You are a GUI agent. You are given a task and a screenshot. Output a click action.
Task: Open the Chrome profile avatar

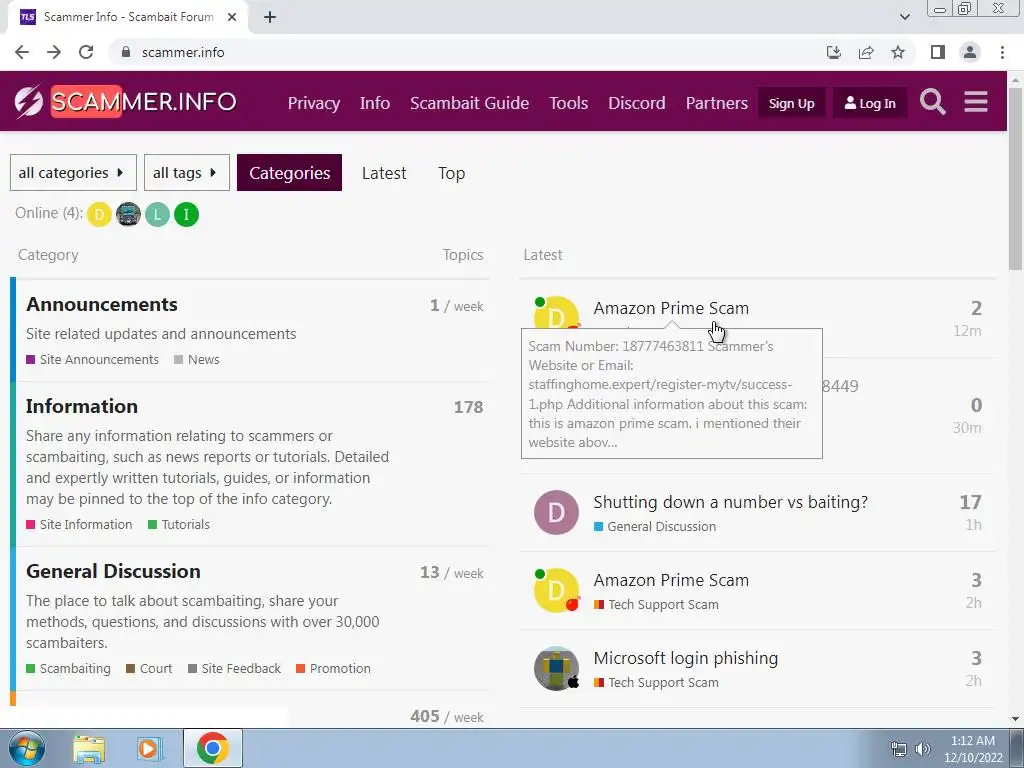click(970, 52)
